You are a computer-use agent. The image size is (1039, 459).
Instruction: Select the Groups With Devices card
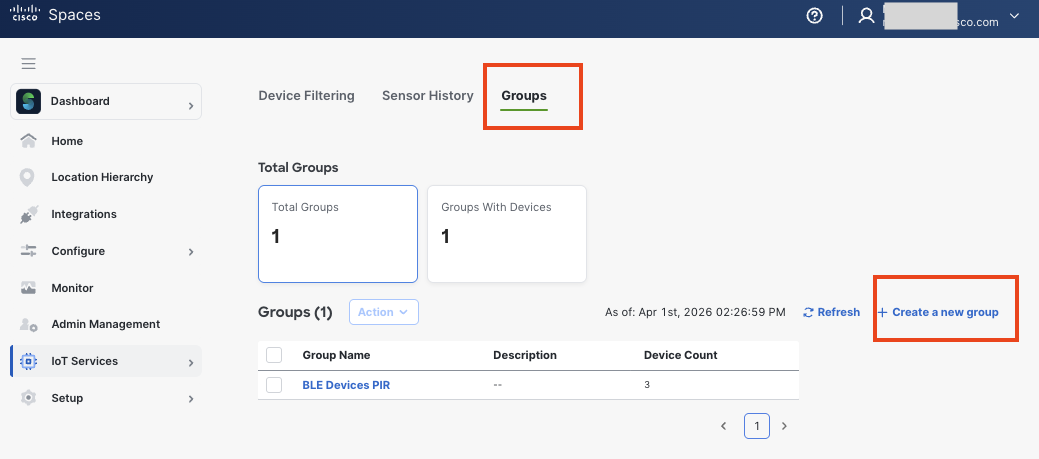506,233
